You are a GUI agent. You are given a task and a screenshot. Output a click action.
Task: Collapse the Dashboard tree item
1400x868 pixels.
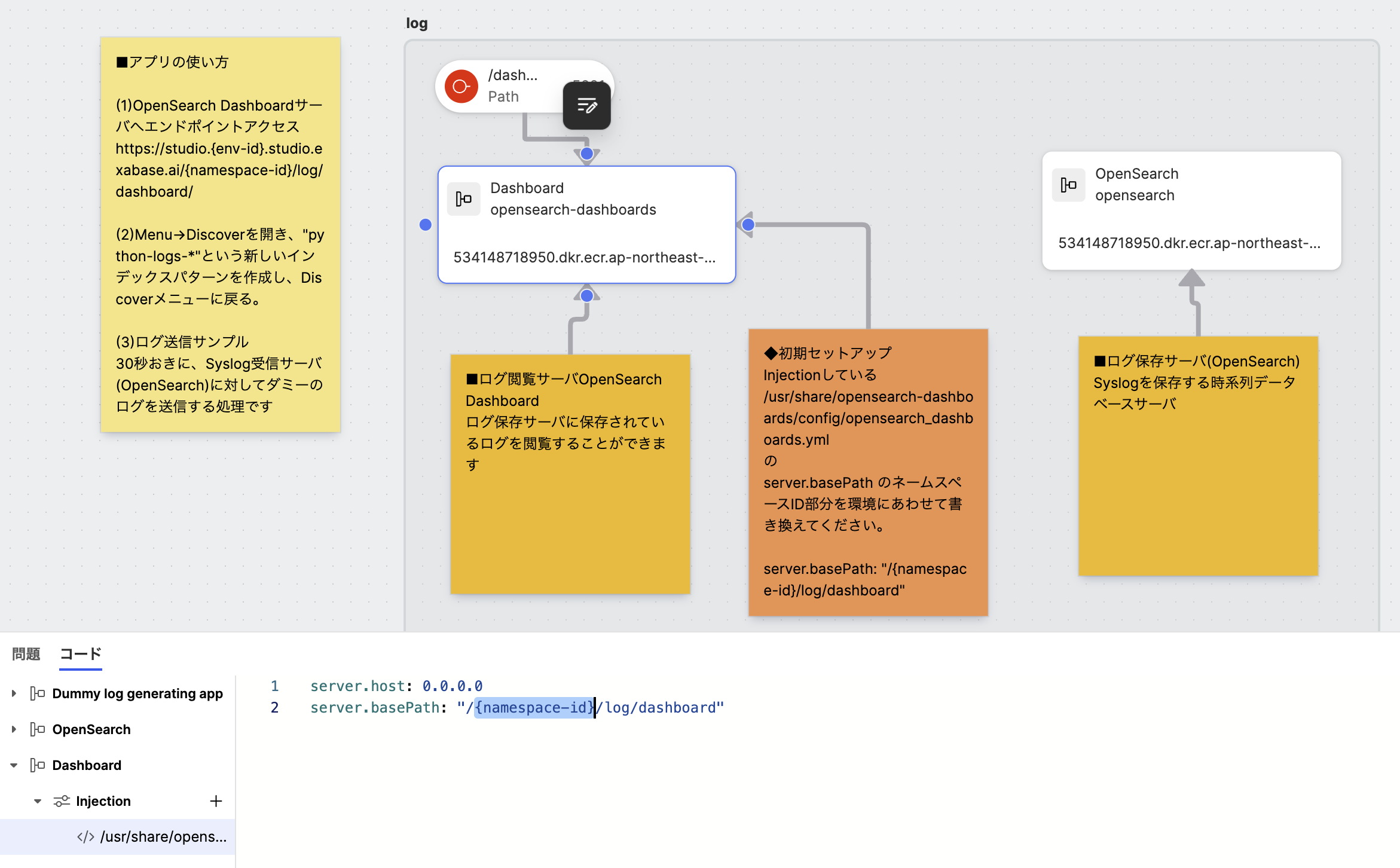(14, 765)
